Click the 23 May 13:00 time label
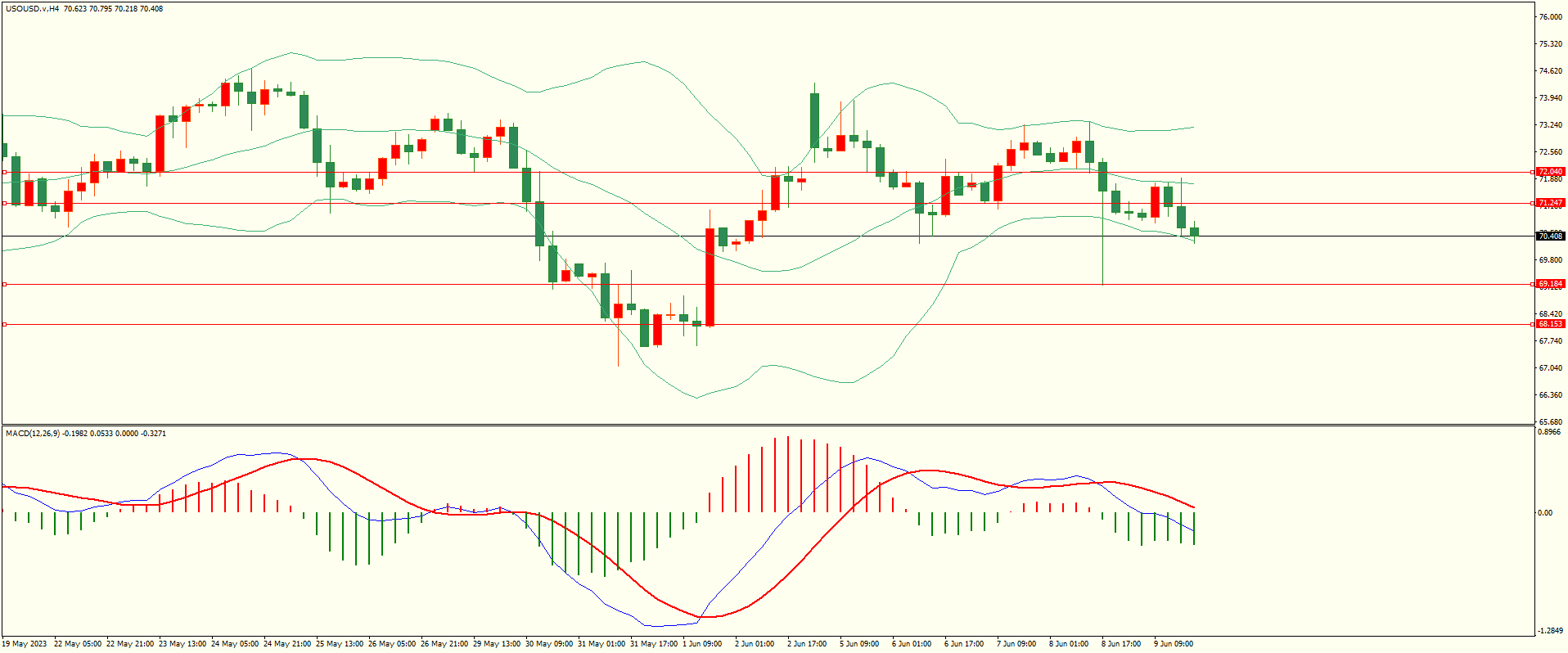1568x653 pixels. [x=182, y=644]
